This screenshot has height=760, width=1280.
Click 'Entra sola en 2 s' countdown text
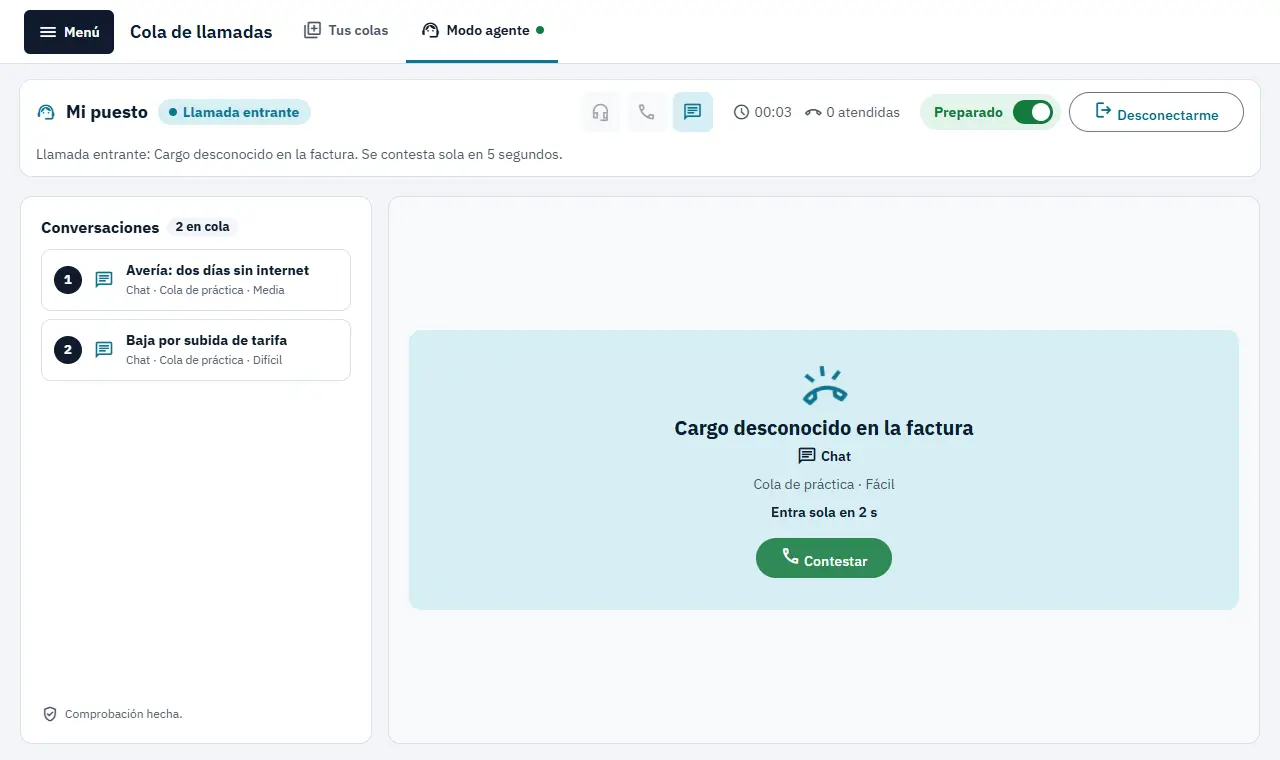[x=824, y=512]
